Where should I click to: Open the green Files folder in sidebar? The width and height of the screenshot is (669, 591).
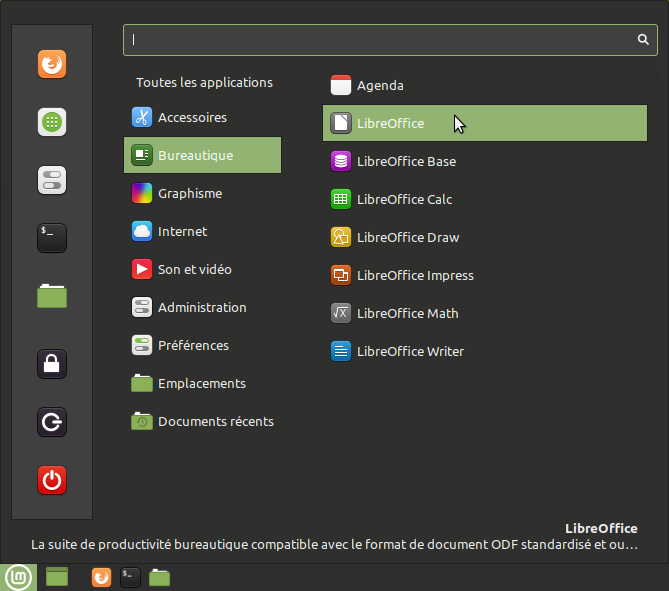click(x=52, y=296)
